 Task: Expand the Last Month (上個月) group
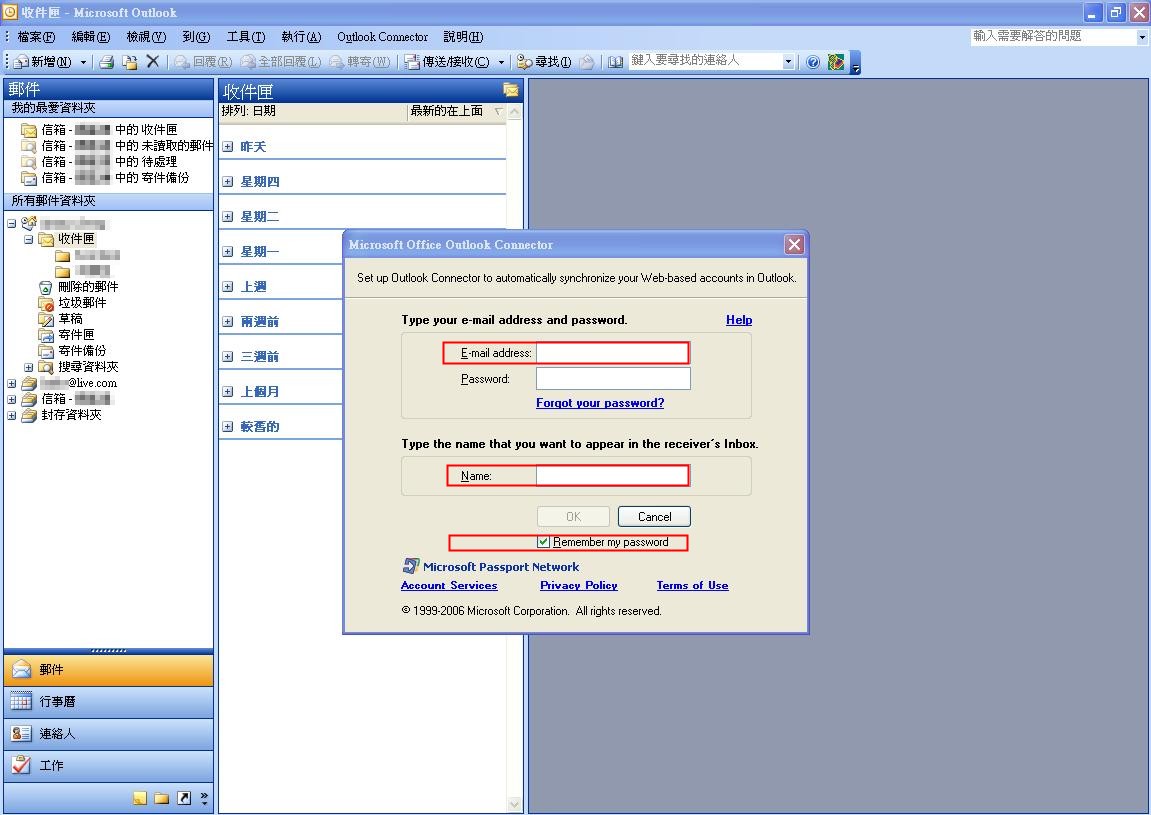click(x=228, y=392)
